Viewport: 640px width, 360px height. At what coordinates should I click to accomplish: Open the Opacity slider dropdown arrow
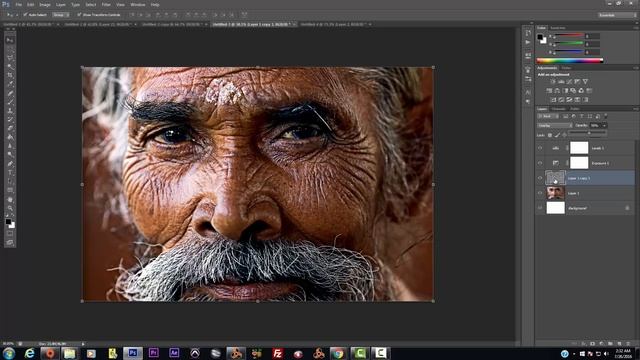[x=604, y=126]
